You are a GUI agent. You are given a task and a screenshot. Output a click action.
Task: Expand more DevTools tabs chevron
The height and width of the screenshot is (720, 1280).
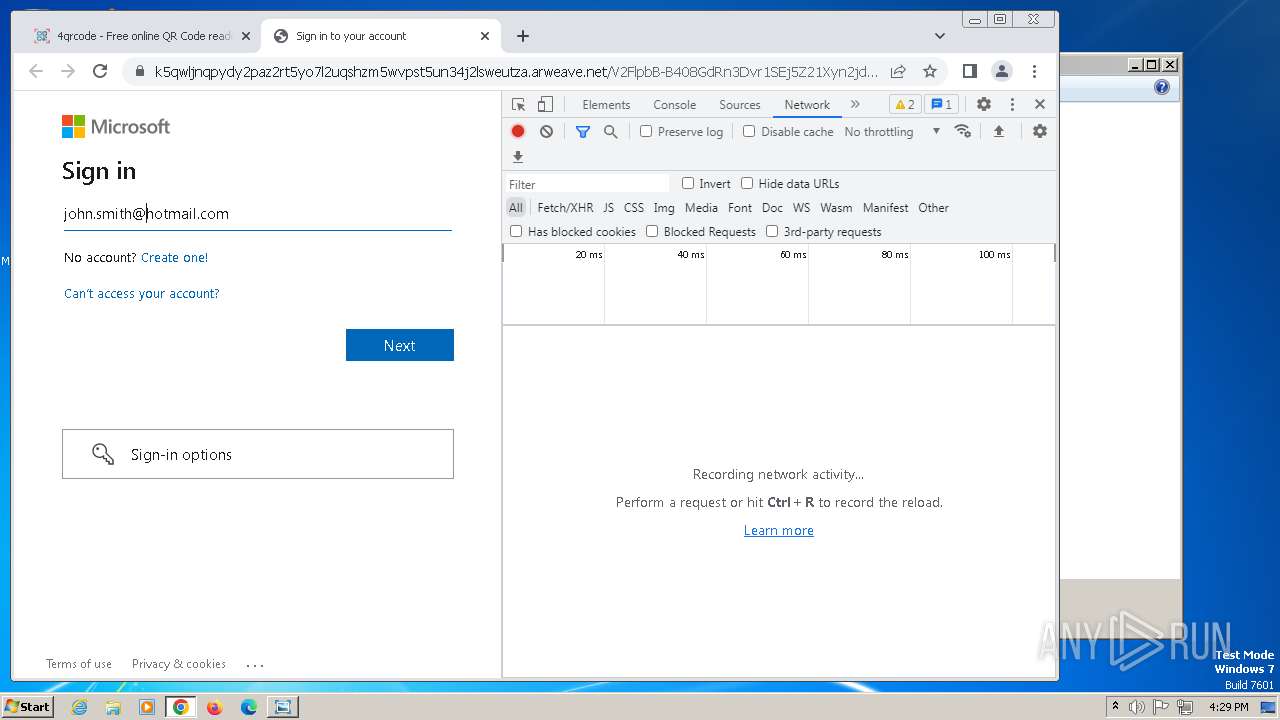(x=855, y=104)
